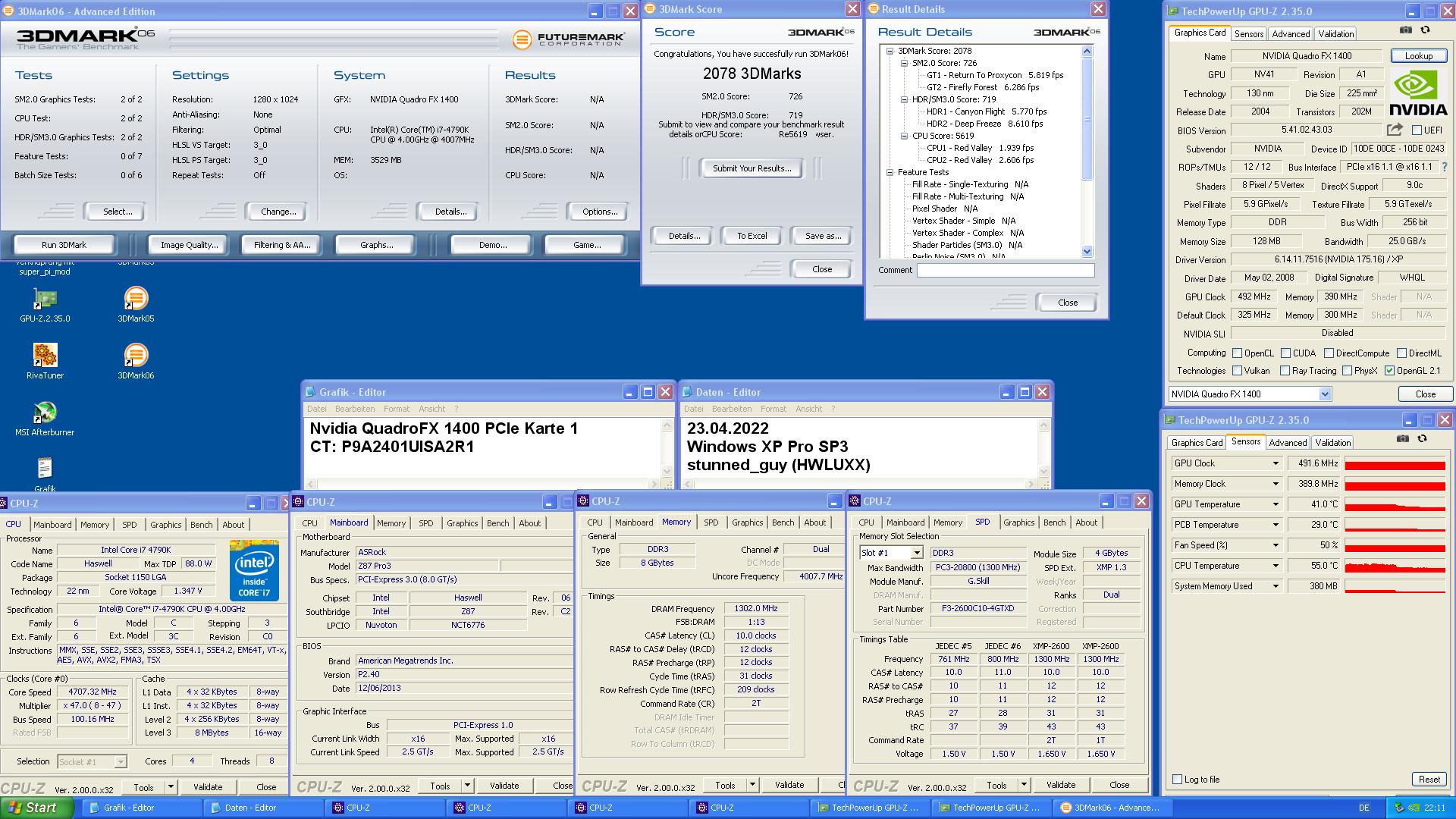
Task: Click the Start button on the taskbar
Action: [36, 808]
